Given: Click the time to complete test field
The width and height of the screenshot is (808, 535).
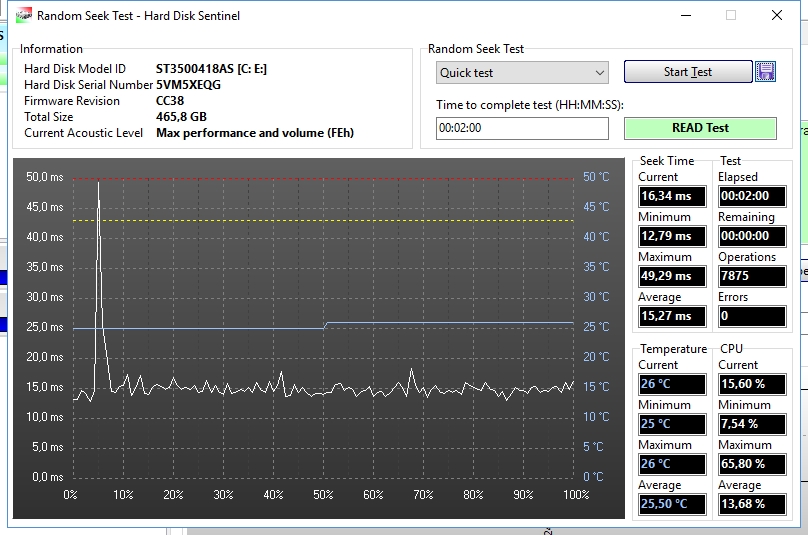Looking at the screenshot, I should tap(522, 128).
